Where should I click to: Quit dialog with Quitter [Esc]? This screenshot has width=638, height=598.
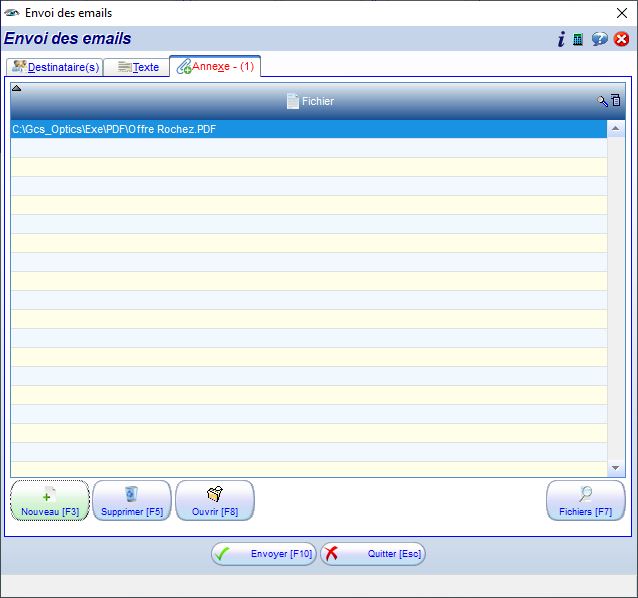point(373,554)
